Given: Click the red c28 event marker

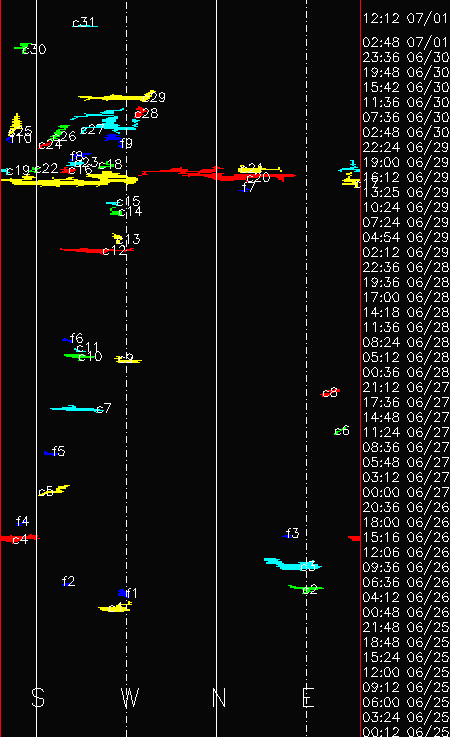Looking at the screenshot, I should coord(140,112).
